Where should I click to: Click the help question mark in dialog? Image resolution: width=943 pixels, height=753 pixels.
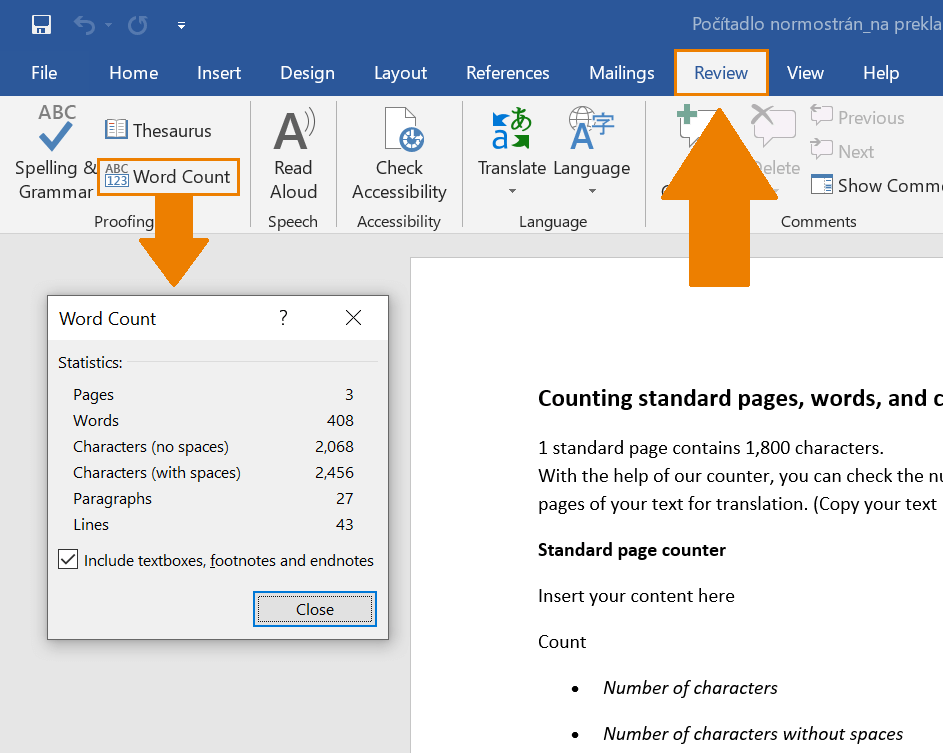point(283,318)
